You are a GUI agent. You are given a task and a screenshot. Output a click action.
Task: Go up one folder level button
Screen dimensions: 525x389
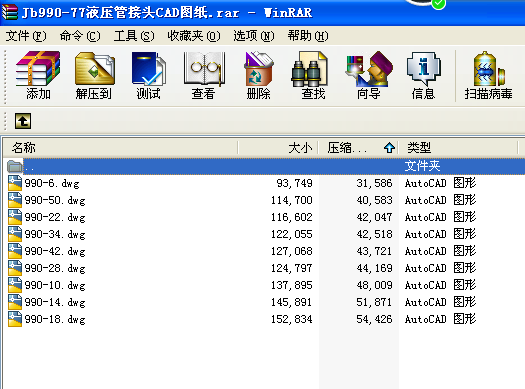click(x=23, y=121)
